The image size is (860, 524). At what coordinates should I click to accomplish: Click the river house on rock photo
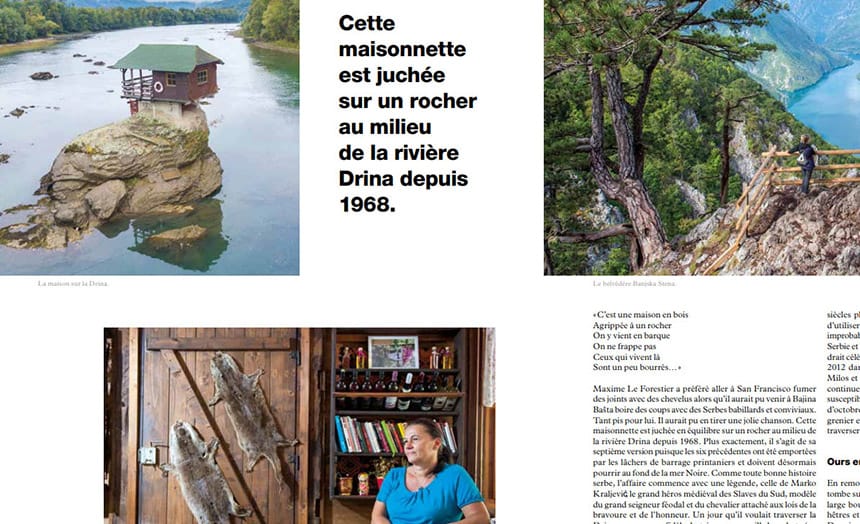(149, 137)
